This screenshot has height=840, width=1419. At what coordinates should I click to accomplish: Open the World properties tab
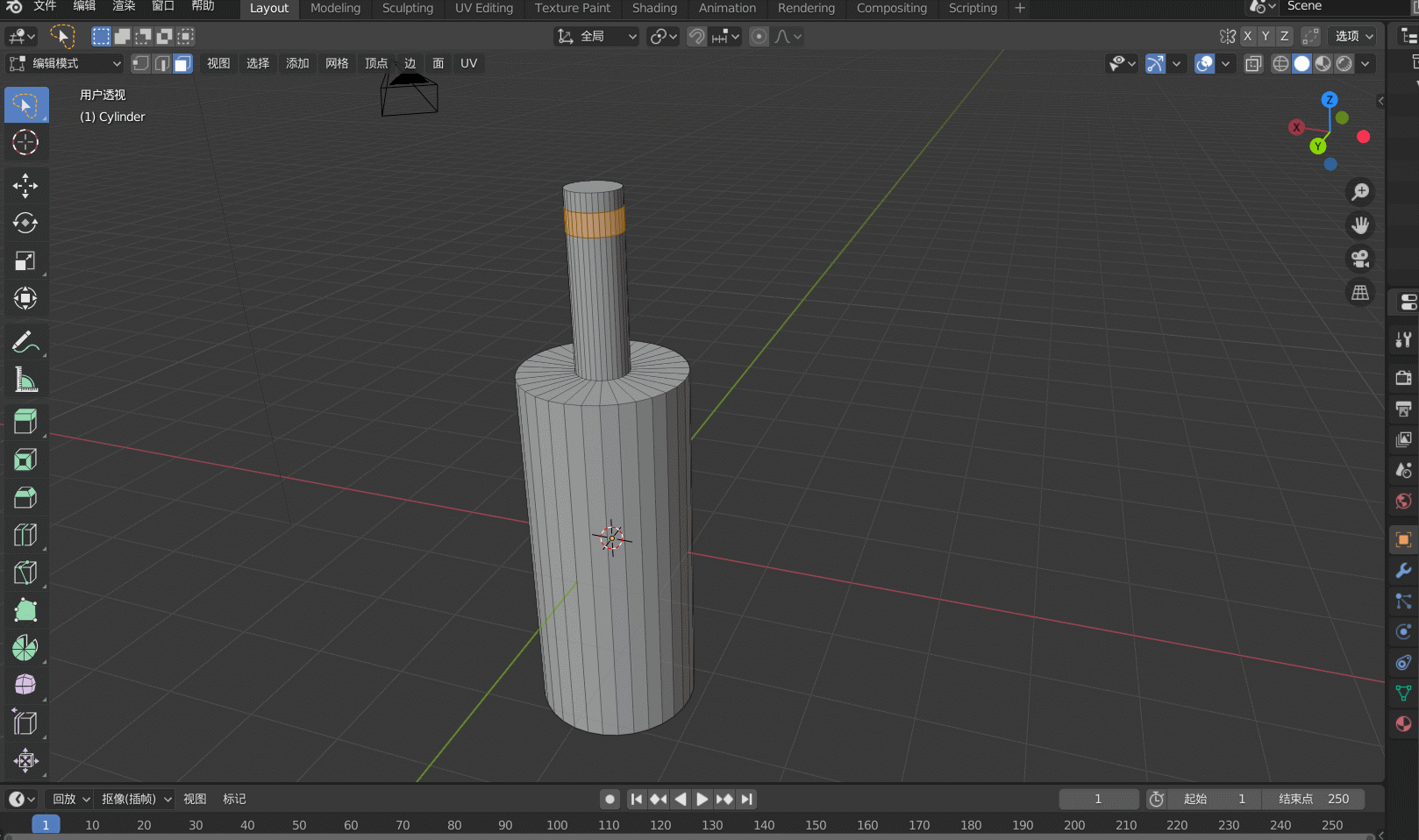1403,501
